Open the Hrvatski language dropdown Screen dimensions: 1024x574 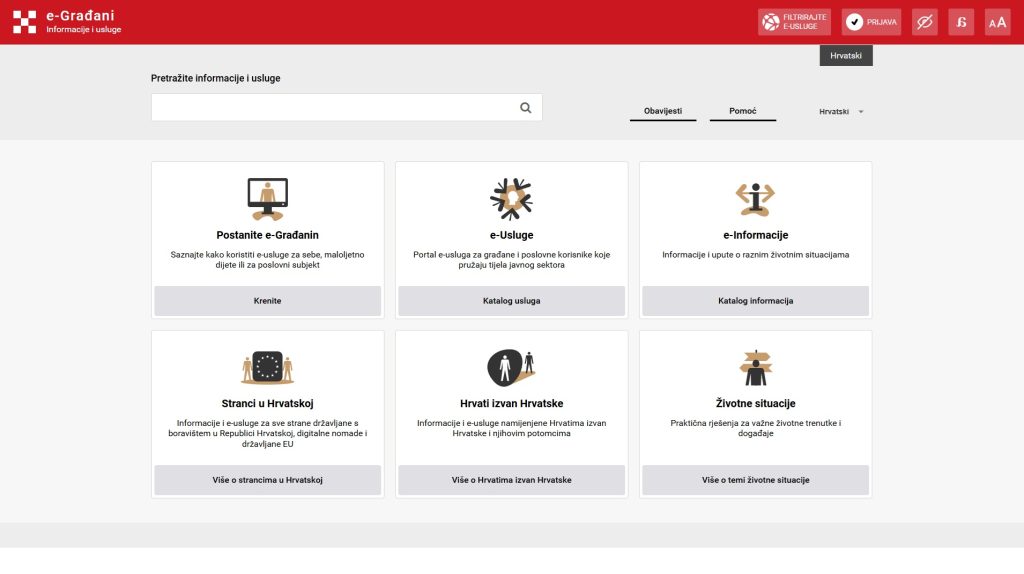(x=840, y=112)
